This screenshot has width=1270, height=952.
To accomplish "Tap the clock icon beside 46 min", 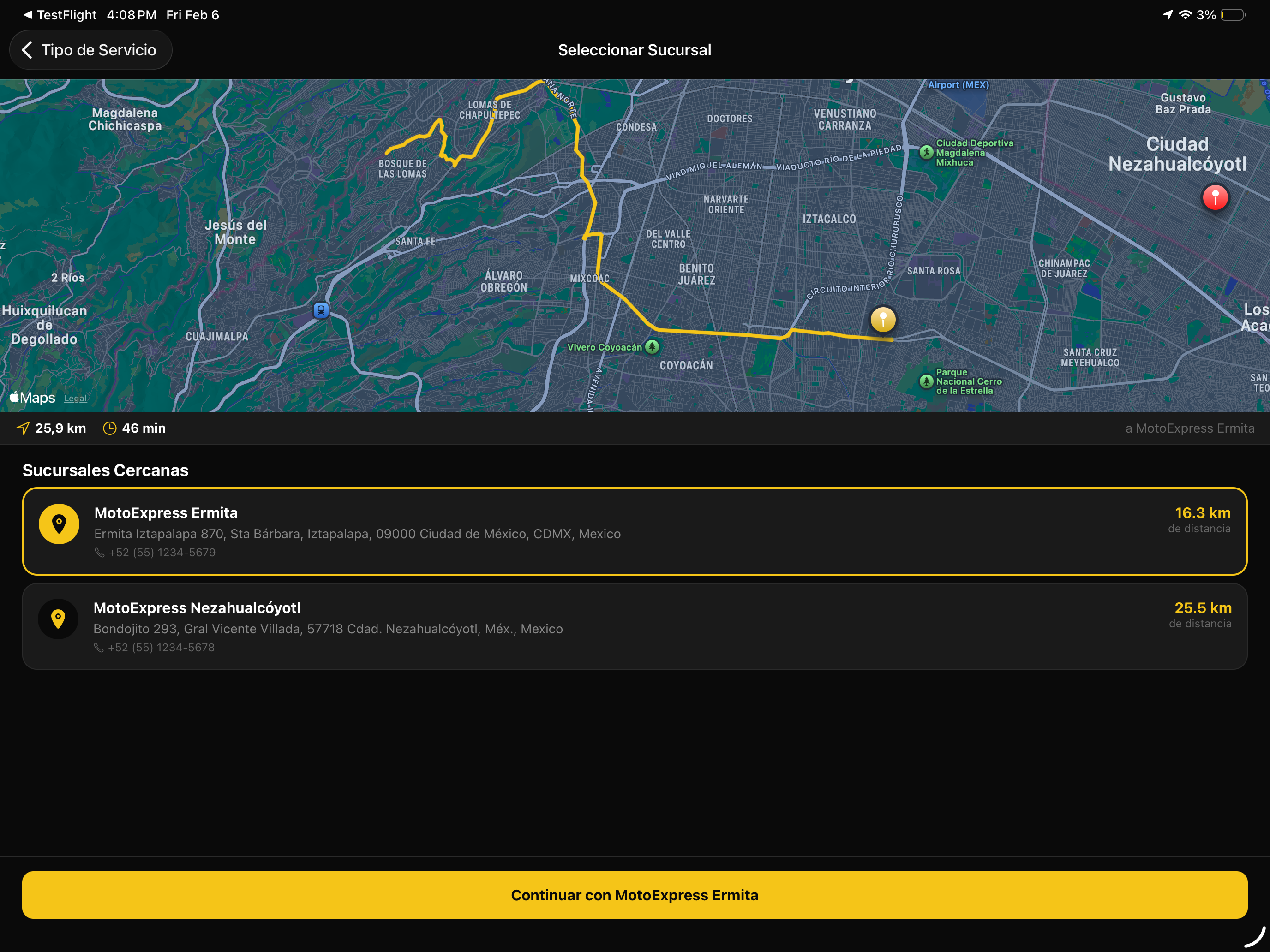I will (x=110, y=428).
